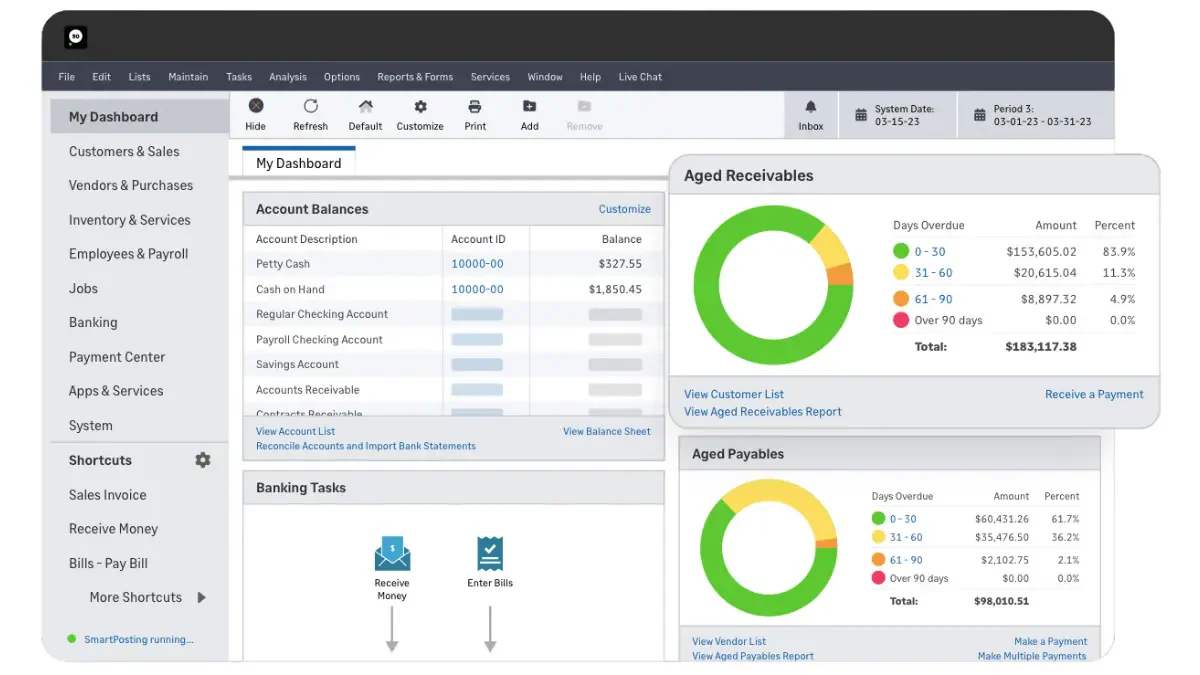Open the Lists menu
The width and height of the screenshot is (1200, 675).
(x=140, y=77)
